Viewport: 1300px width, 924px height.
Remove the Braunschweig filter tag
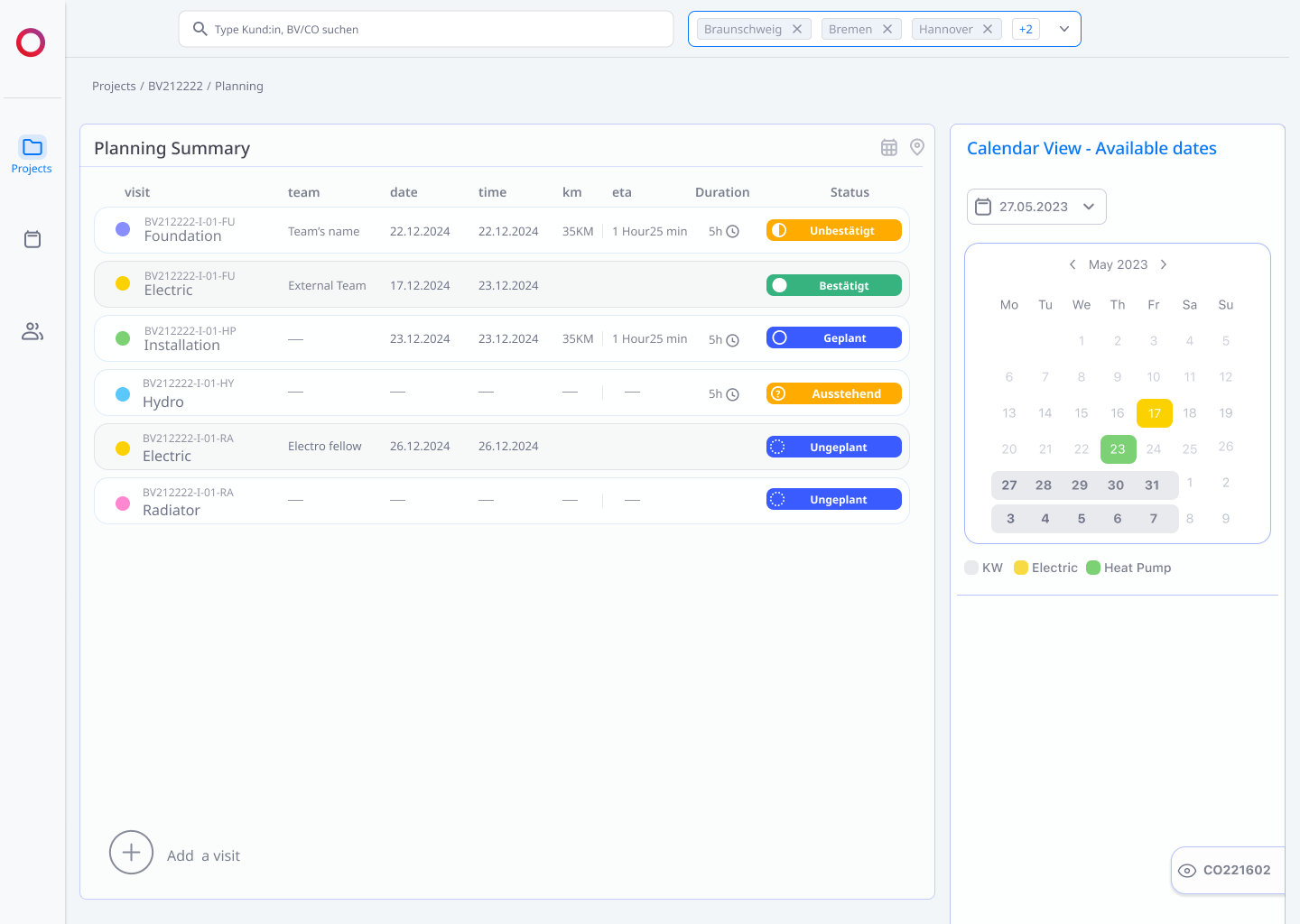[797, 29]
